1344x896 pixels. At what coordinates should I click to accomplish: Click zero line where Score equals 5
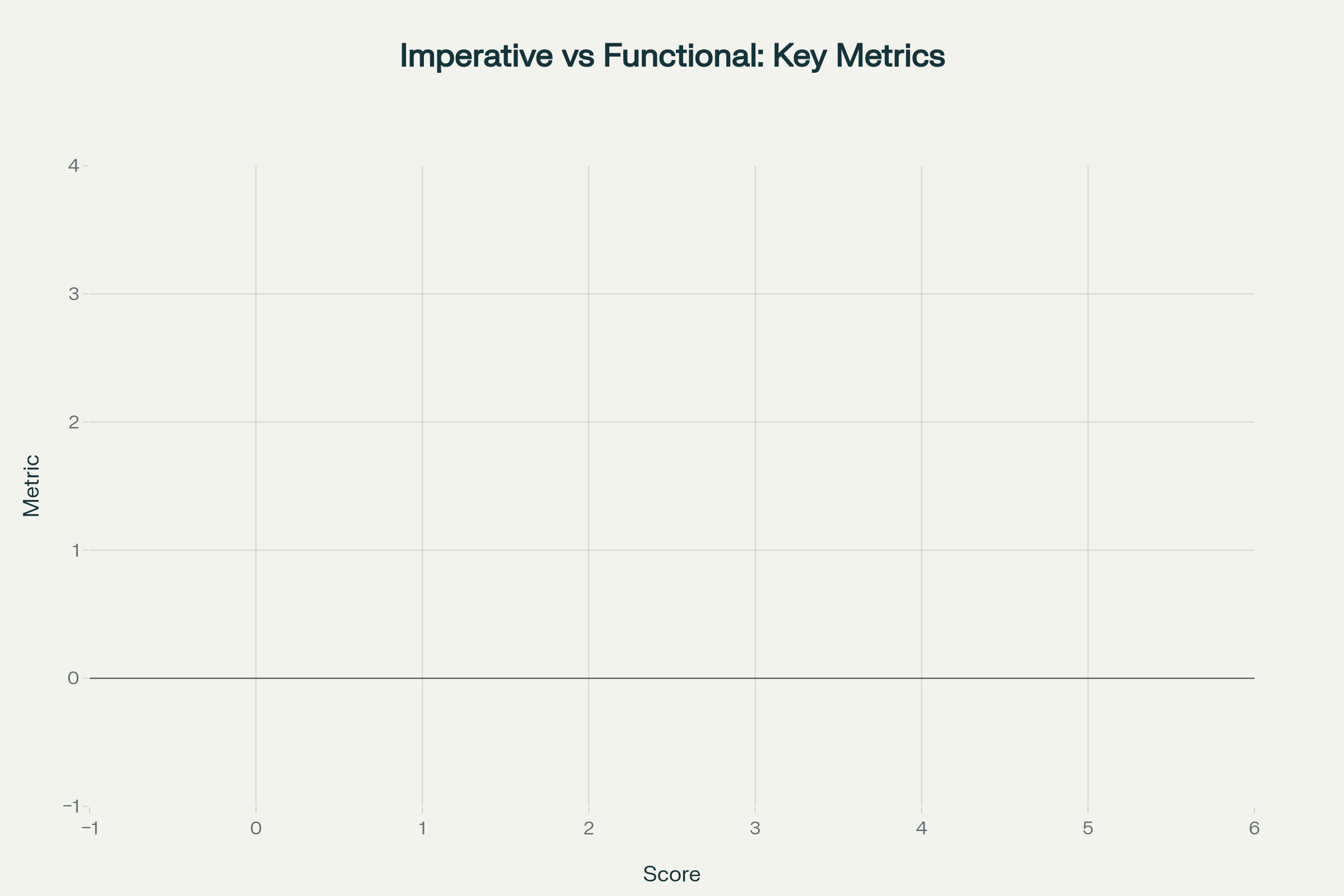coord(1088,678)
